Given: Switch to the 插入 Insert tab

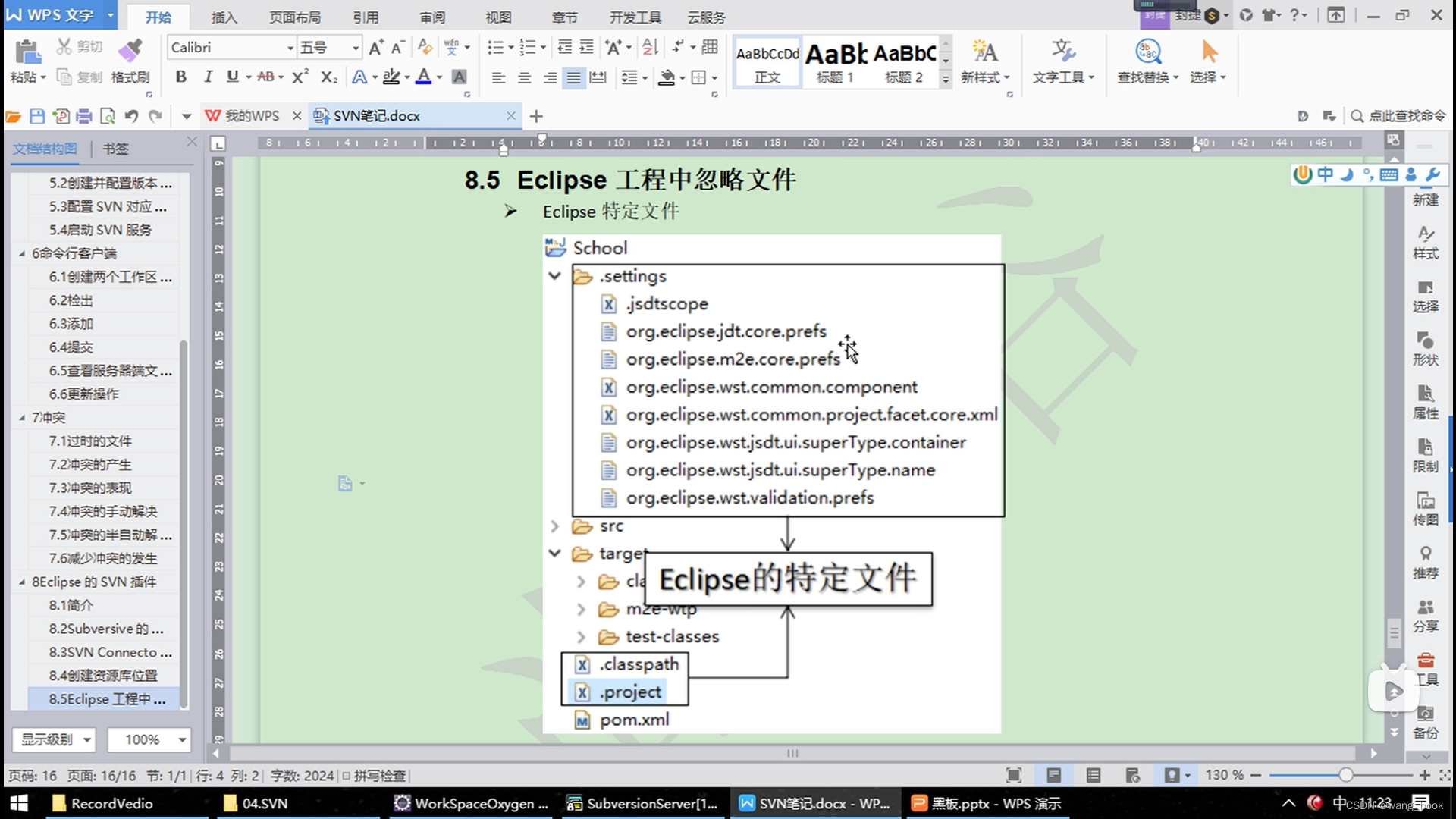Looking at the screenshot, I should point(224,17).
